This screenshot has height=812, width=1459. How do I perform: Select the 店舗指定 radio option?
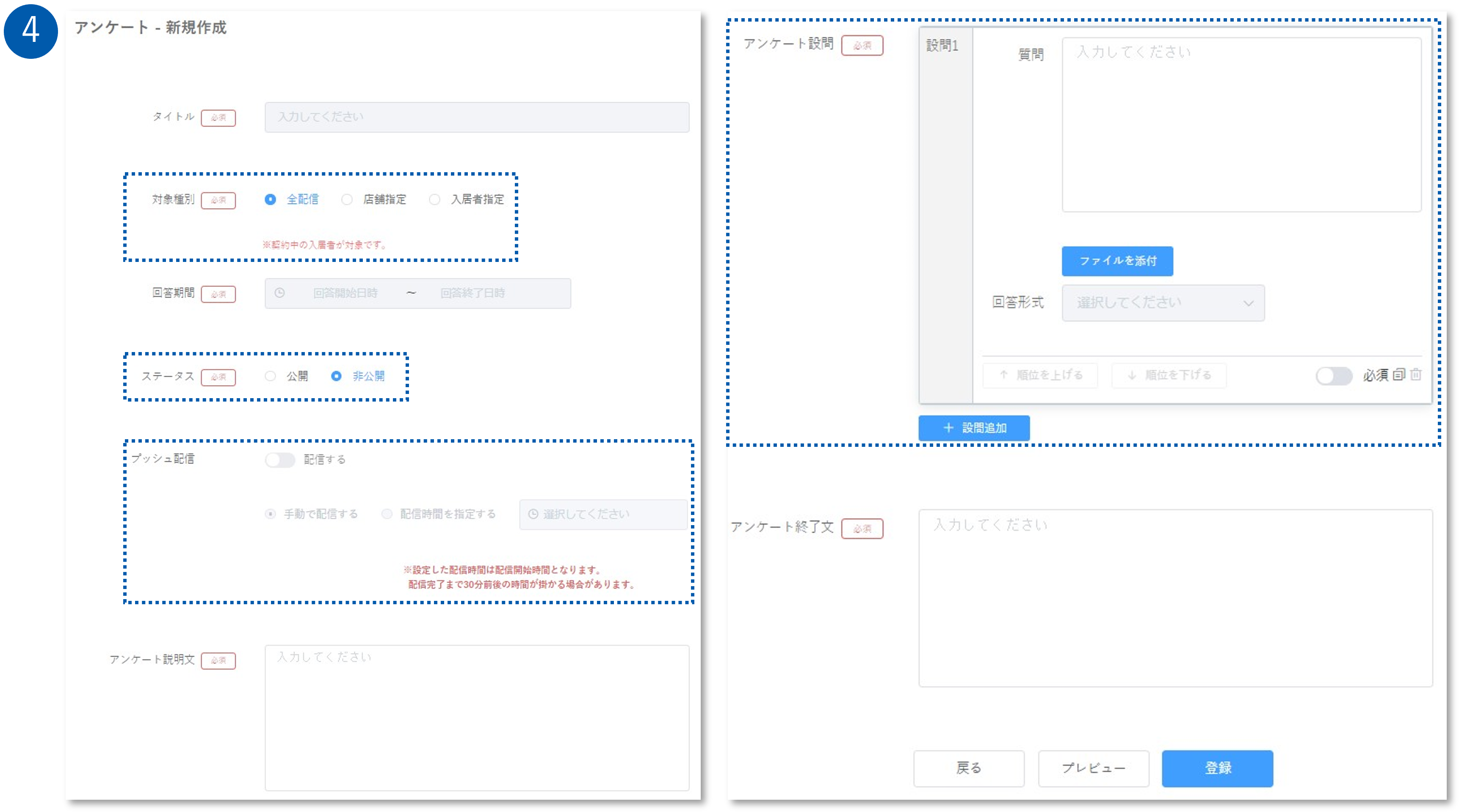(x=347, y=199)
